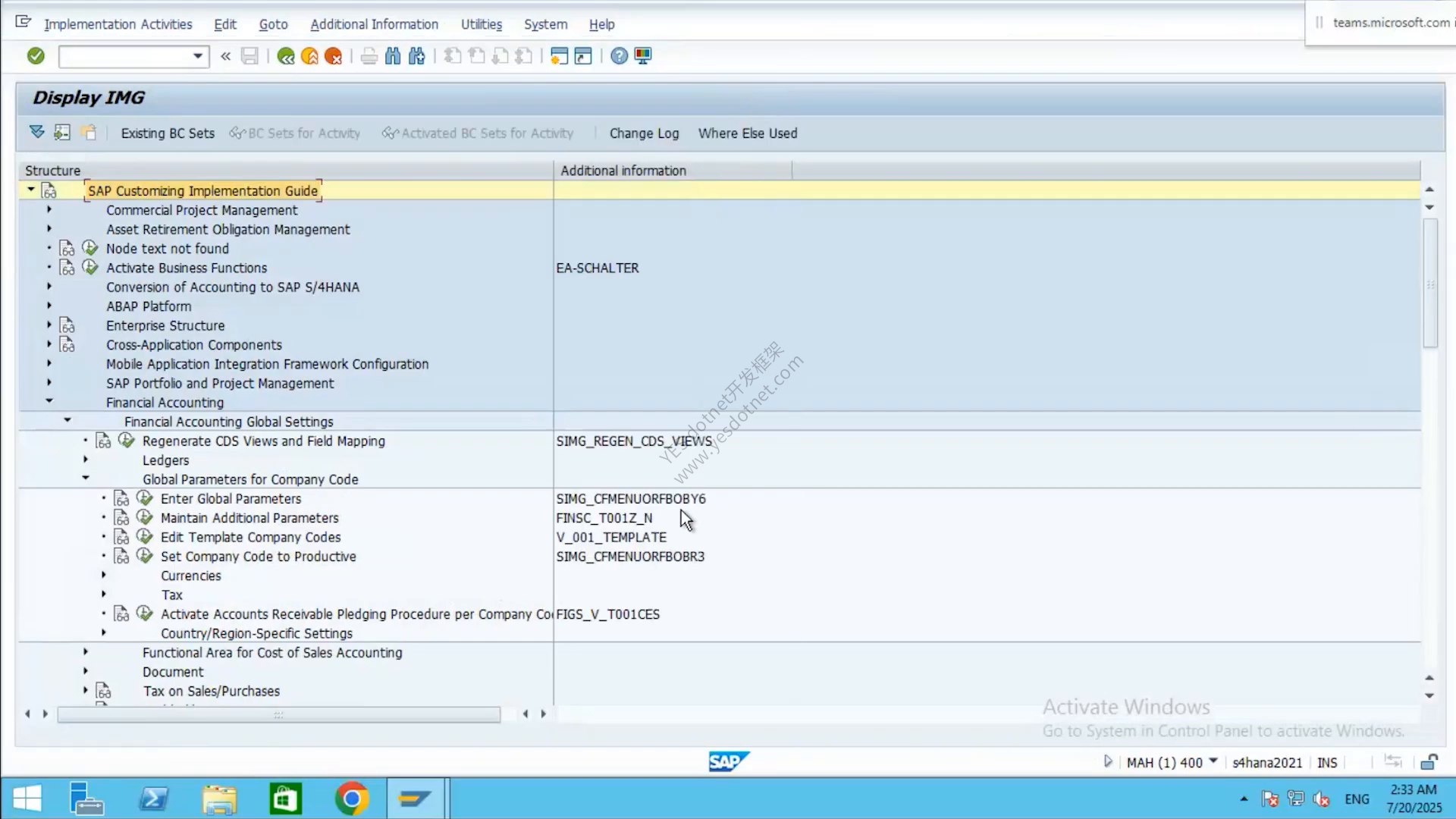Open the command field dropdown arrow
1456x819 pixels.
tap(198, 56)
